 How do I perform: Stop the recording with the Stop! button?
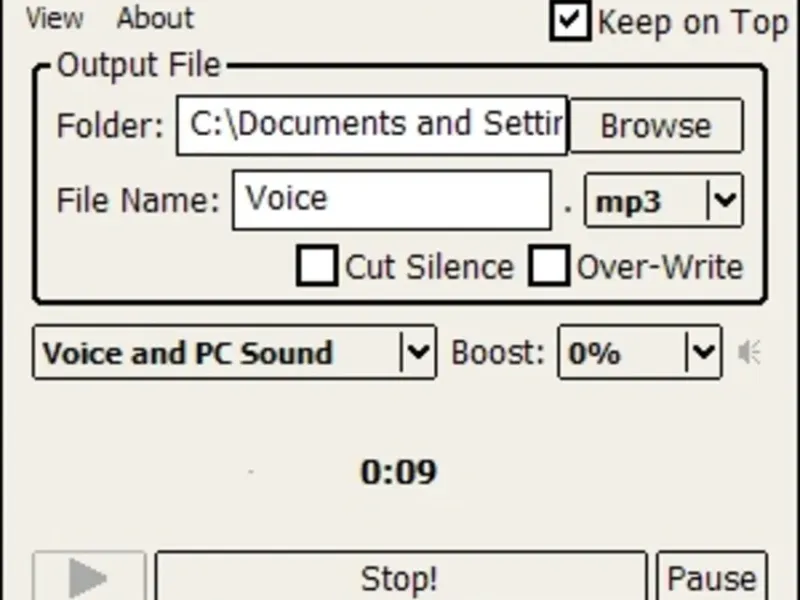coord(400,577)
